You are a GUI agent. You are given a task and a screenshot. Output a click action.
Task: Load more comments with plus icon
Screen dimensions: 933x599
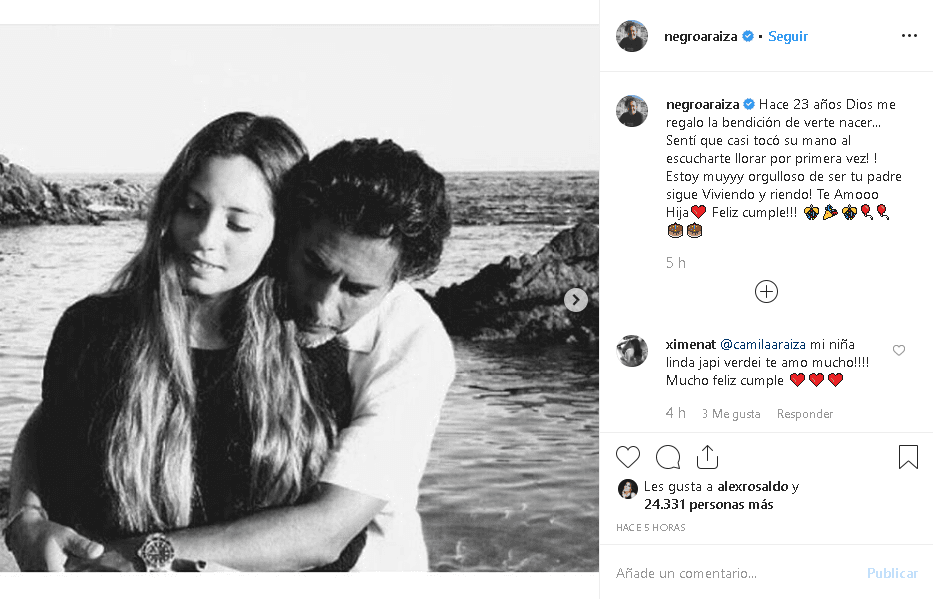pyautogui.click(x=766, y=292)
